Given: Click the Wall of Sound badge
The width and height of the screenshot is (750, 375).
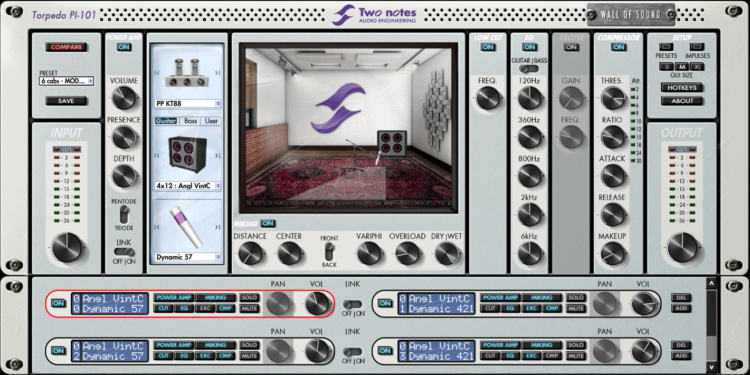Looking at the screenshot, I should [630, 15].
